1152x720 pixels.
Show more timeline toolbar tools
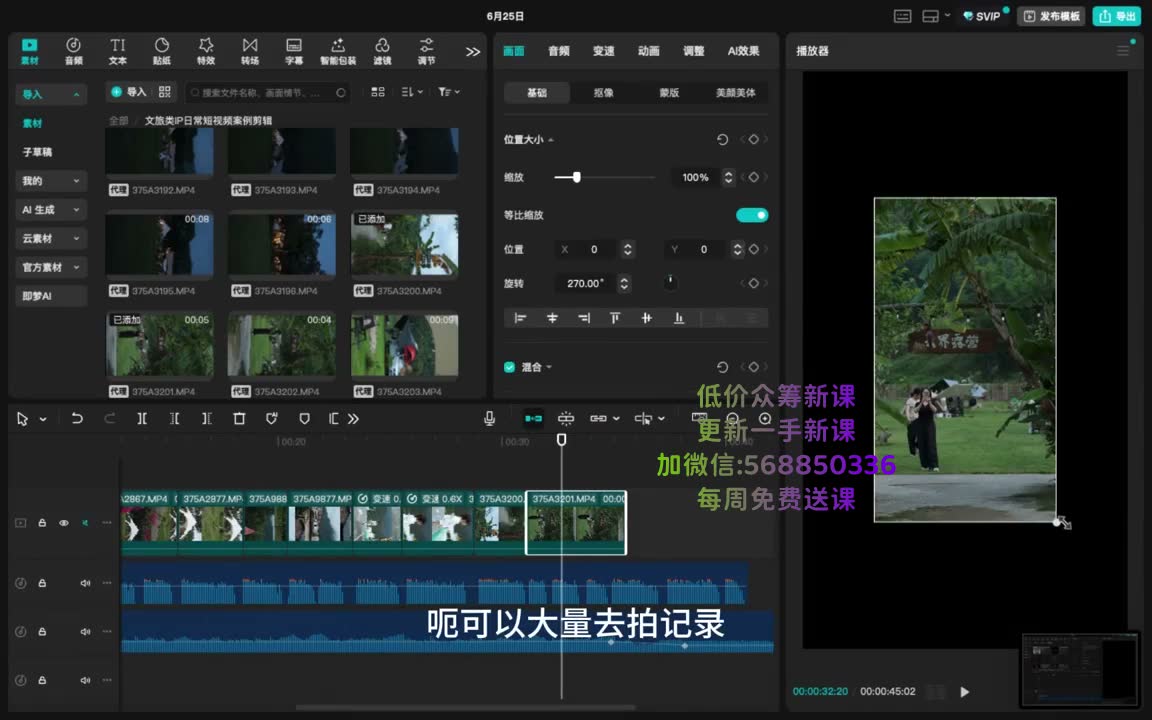(x=353, y=419)
